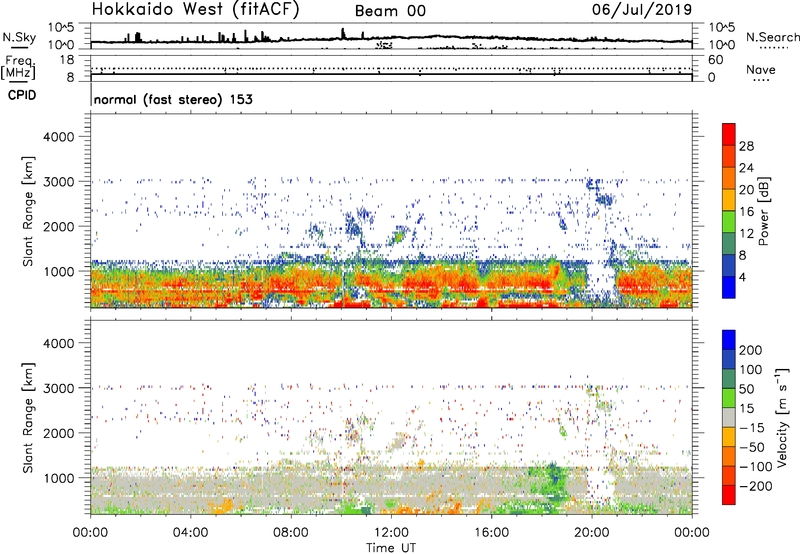Click the 'CPID' label
800x554 pixels.
(x=22, y=95)
